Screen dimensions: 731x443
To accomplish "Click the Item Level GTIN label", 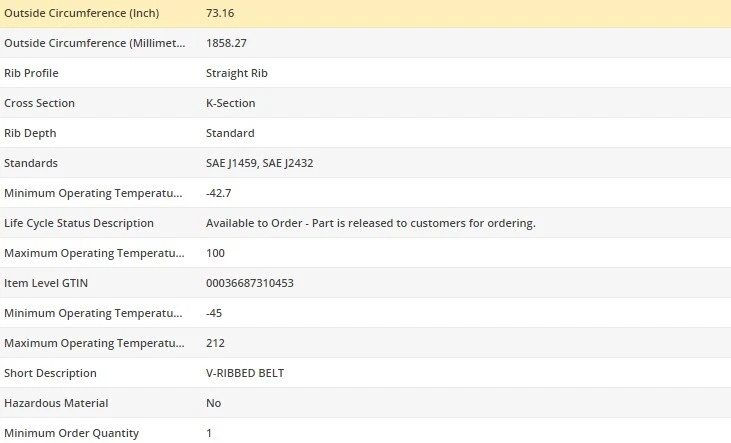I will pyautogui.click(x=46, y=283).
